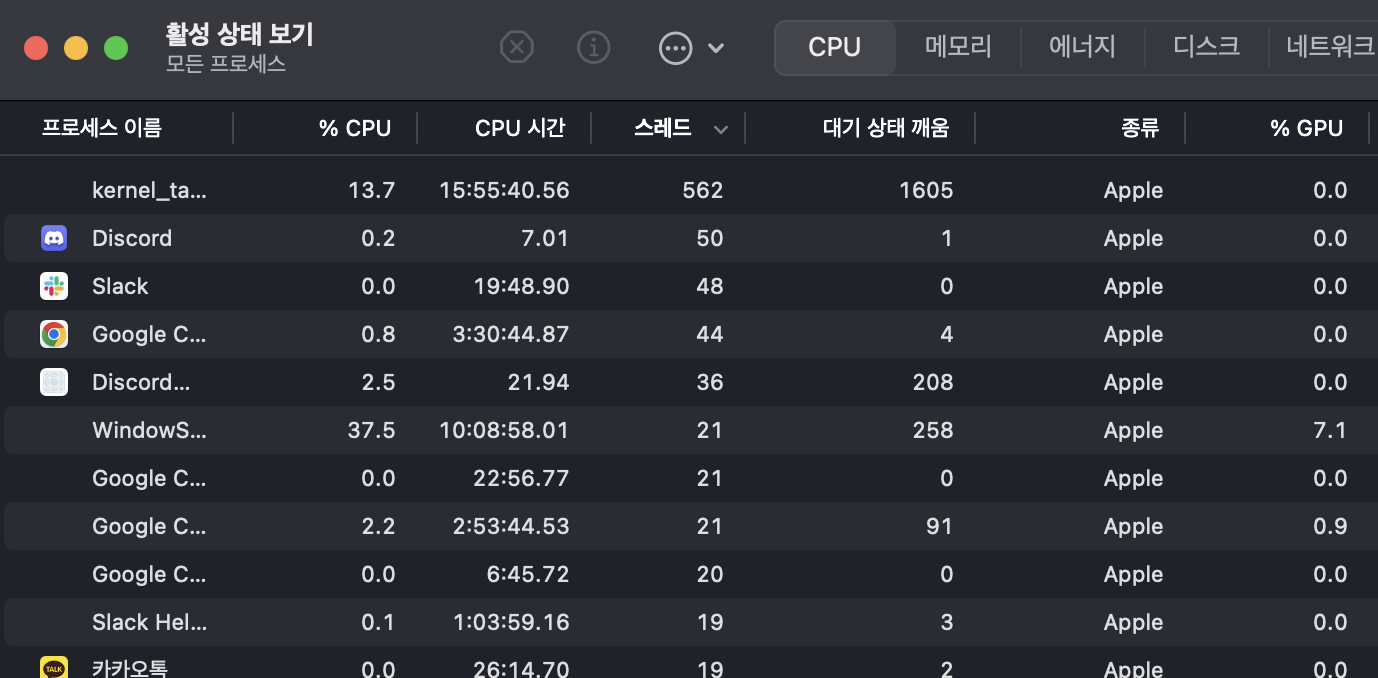Click the 활성 상태 보기 window title
Image resolution: width=1378 pixels, height=678 pixels.
240,34
